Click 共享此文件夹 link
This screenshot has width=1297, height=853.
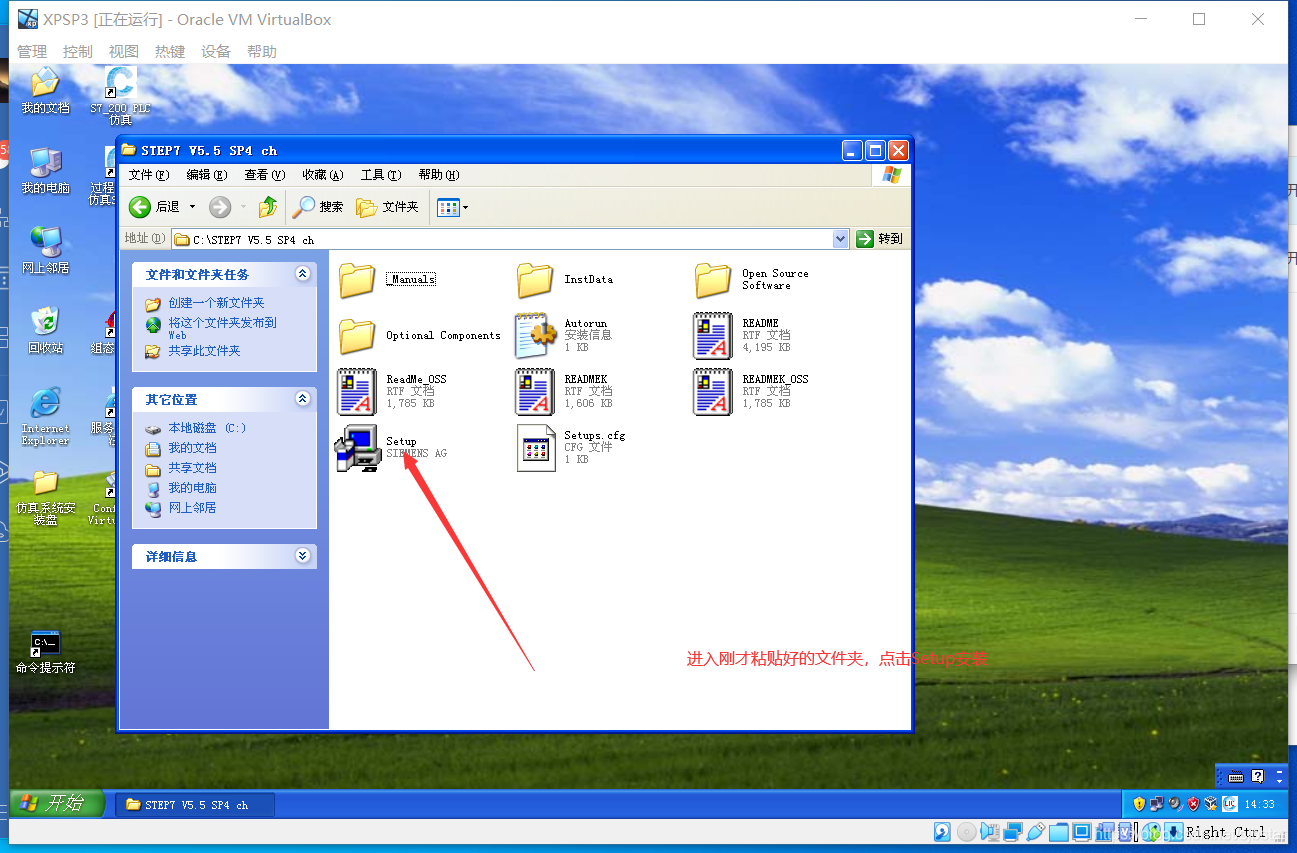coord(204,351)
